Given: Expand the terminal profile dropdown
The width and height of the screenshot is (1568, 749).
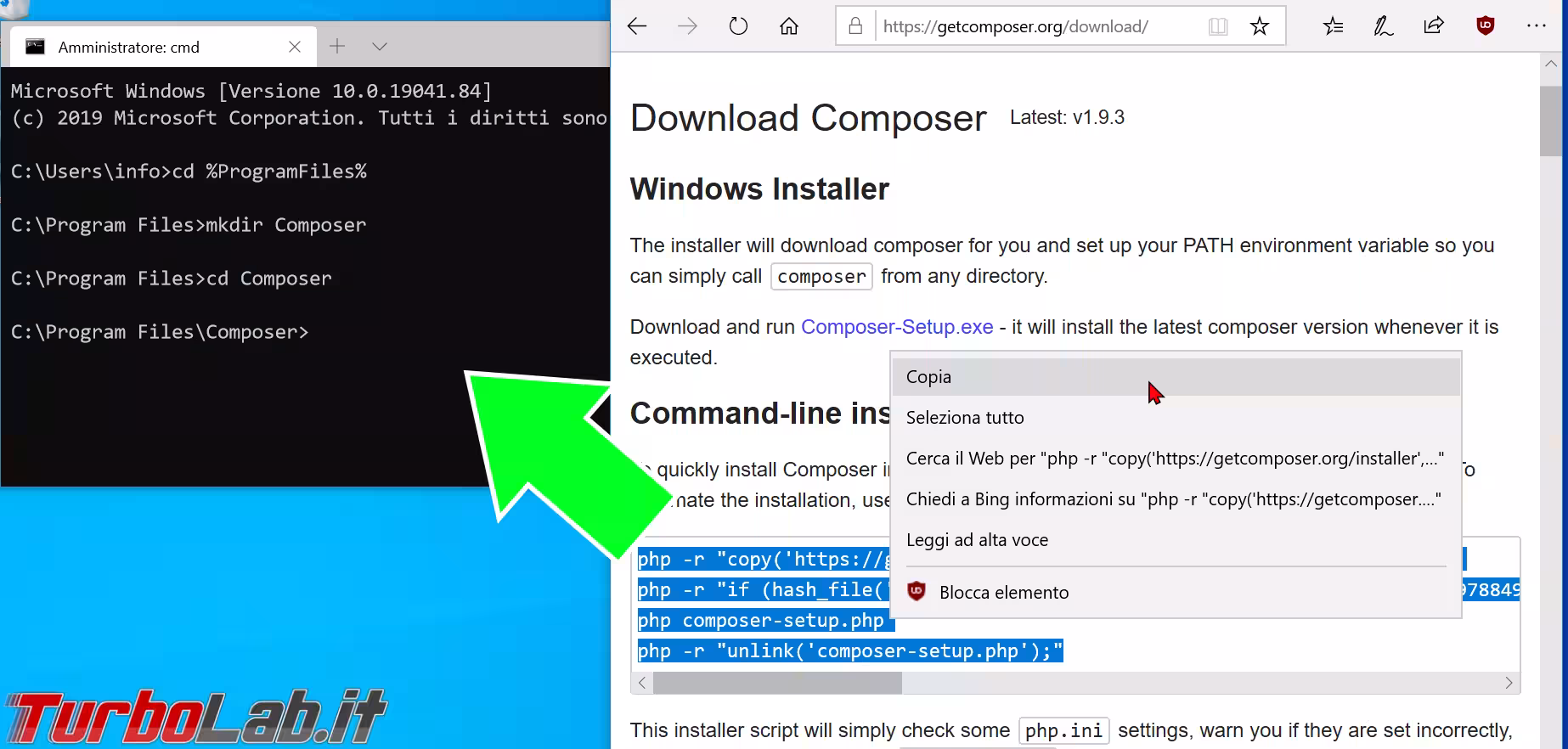Looking at the screenshot, I should tap(380, 47).
